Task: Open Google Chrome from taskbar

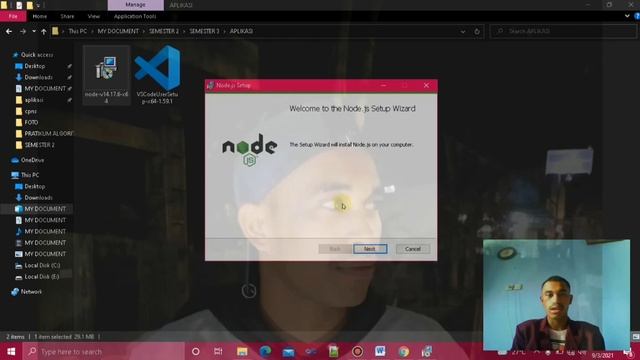Action: (404, 351)
